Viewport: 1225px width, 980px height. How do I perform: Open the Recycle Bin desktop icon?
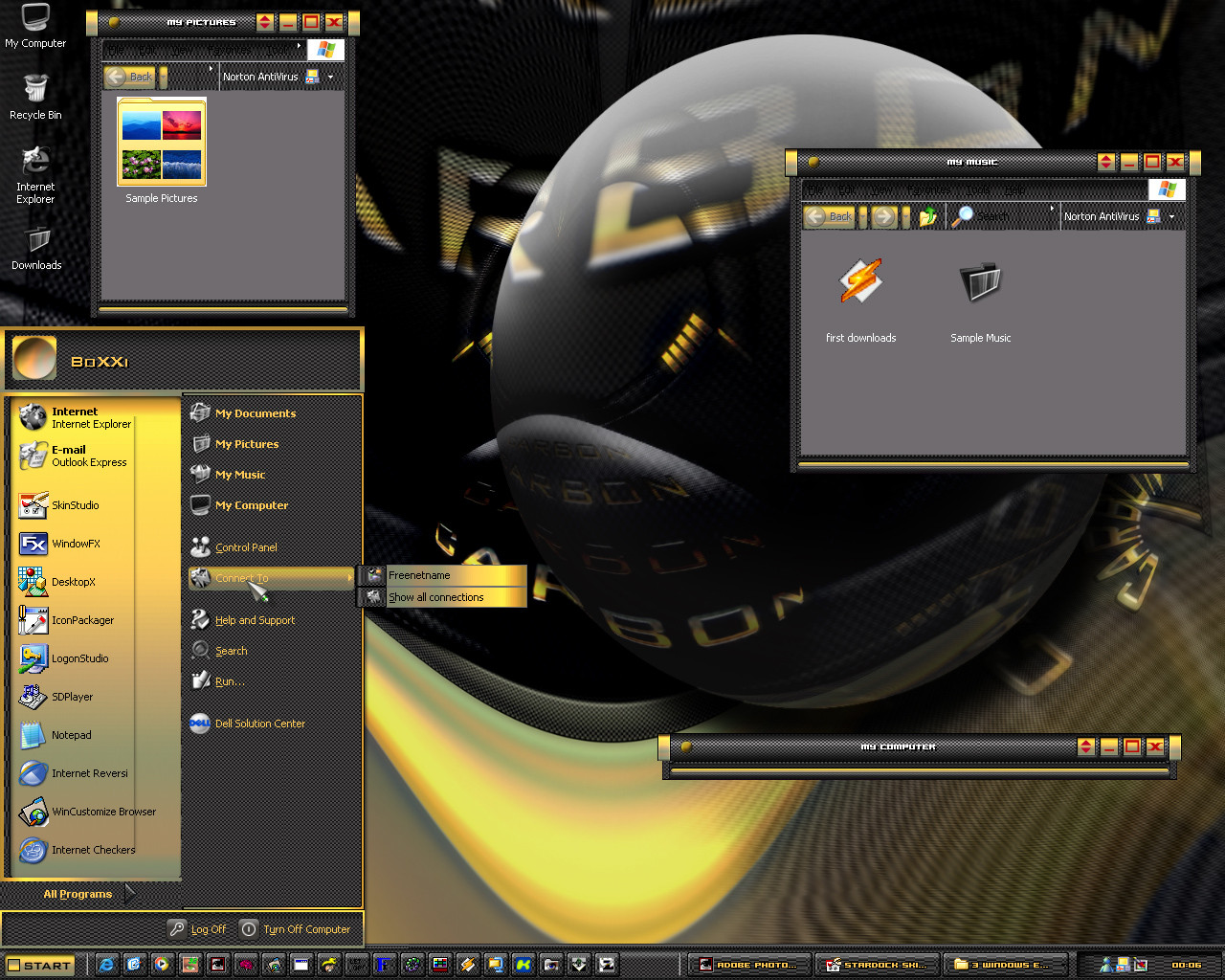point(35,97)
